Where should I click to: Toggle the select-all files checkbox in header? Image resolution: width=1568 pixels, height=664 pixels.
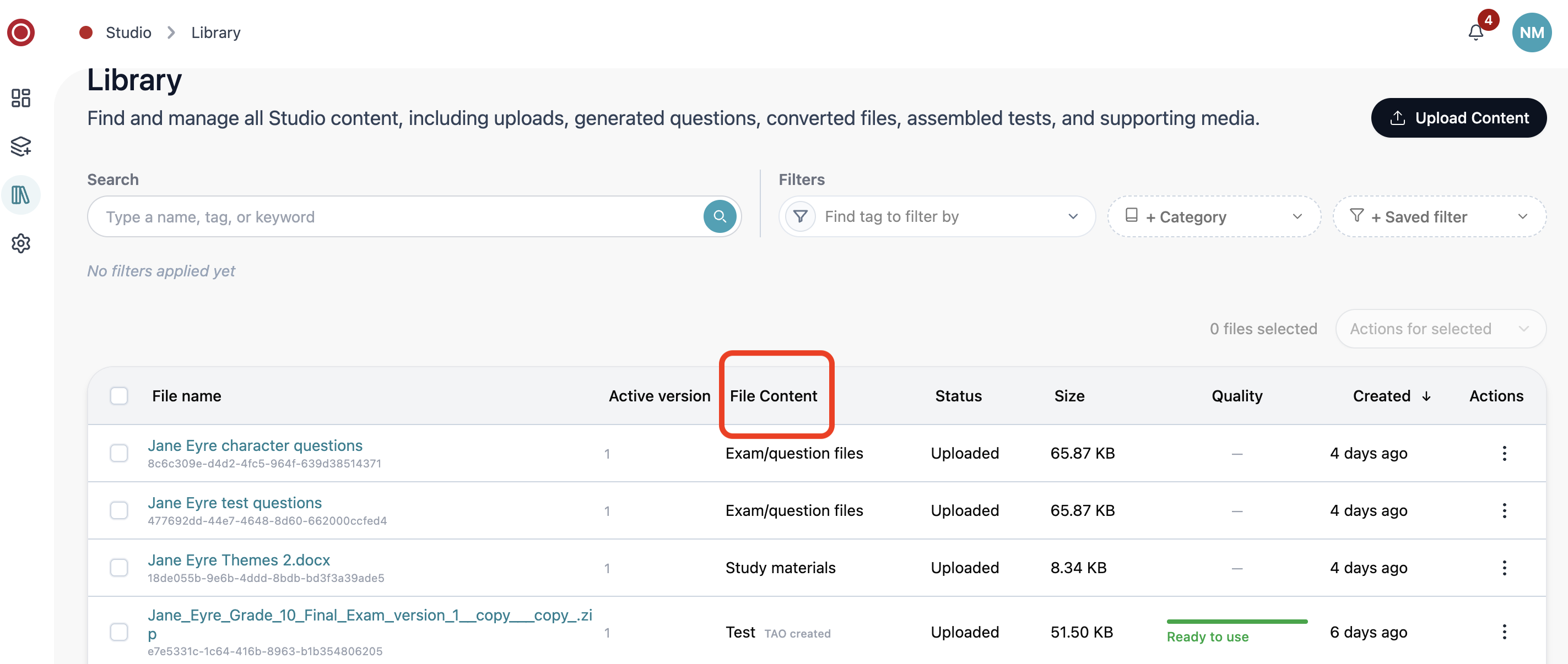click(118, 396)
